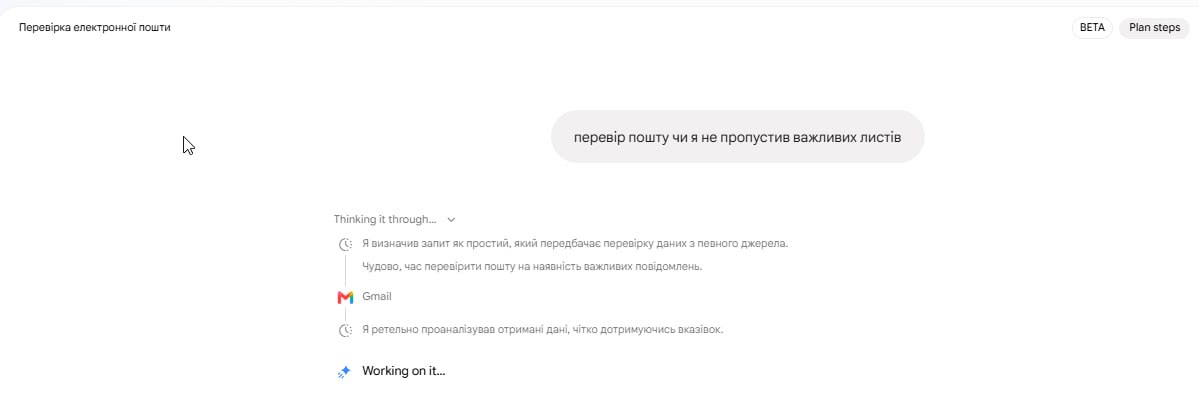Click the 'Thinking it through...' header text
Image resolution: width=1199 pixels, height=415 pixels.
[385, 219]
